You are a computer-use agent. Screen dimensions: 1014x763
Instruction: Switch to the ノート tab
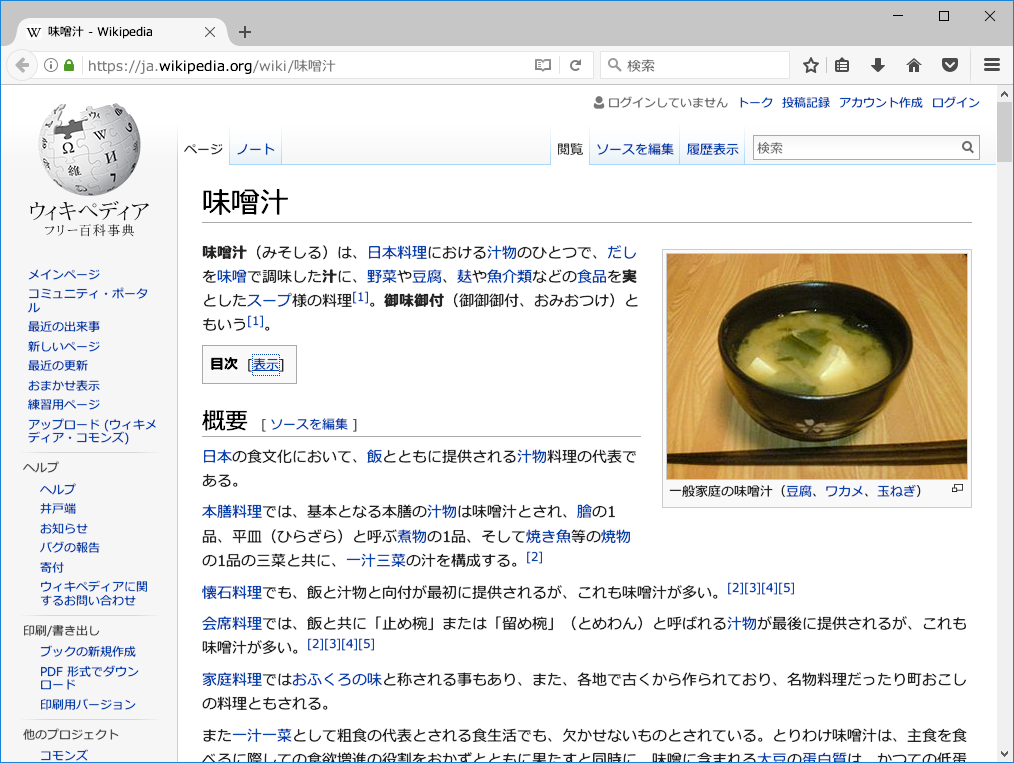255,149
